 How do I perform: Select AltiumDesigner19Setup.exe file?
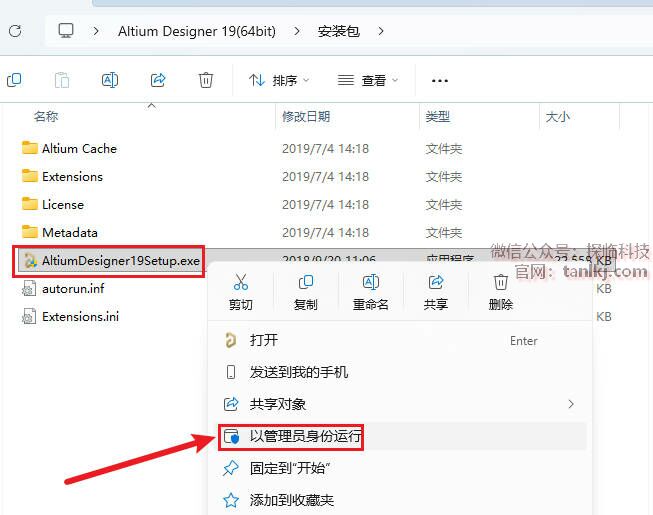tap(121, 261)
